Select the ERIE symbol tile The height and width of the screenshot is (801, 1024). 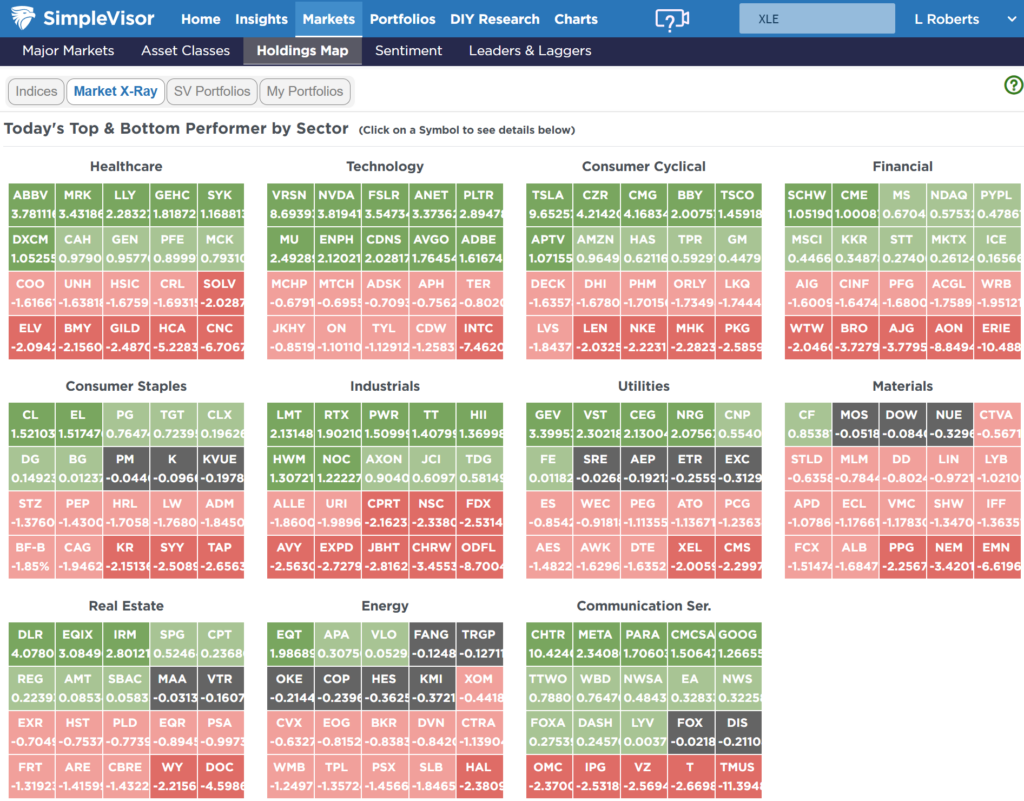pos(997,338)
